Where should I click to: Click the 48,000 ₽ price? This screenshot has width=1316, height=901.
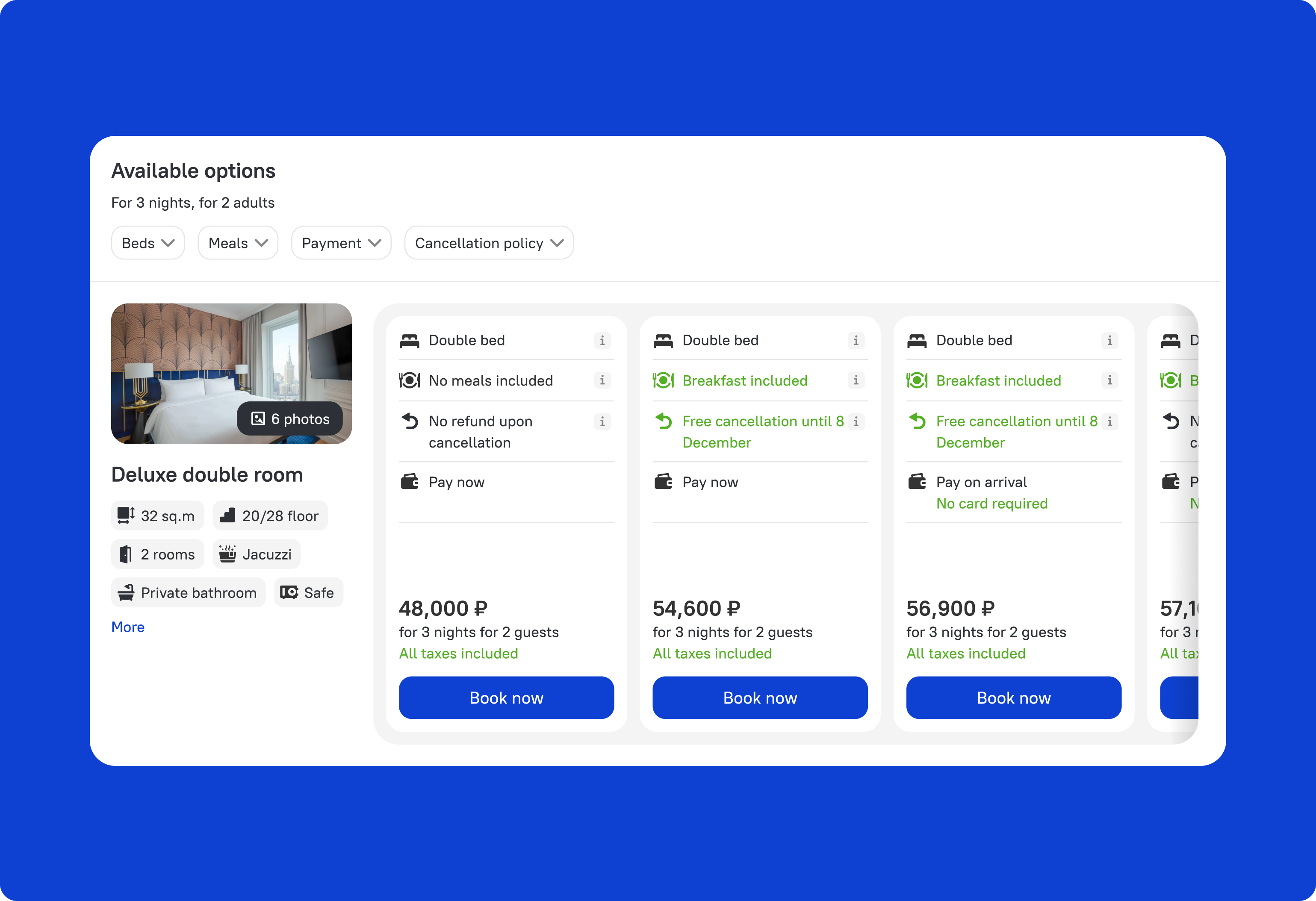point(443,608)
